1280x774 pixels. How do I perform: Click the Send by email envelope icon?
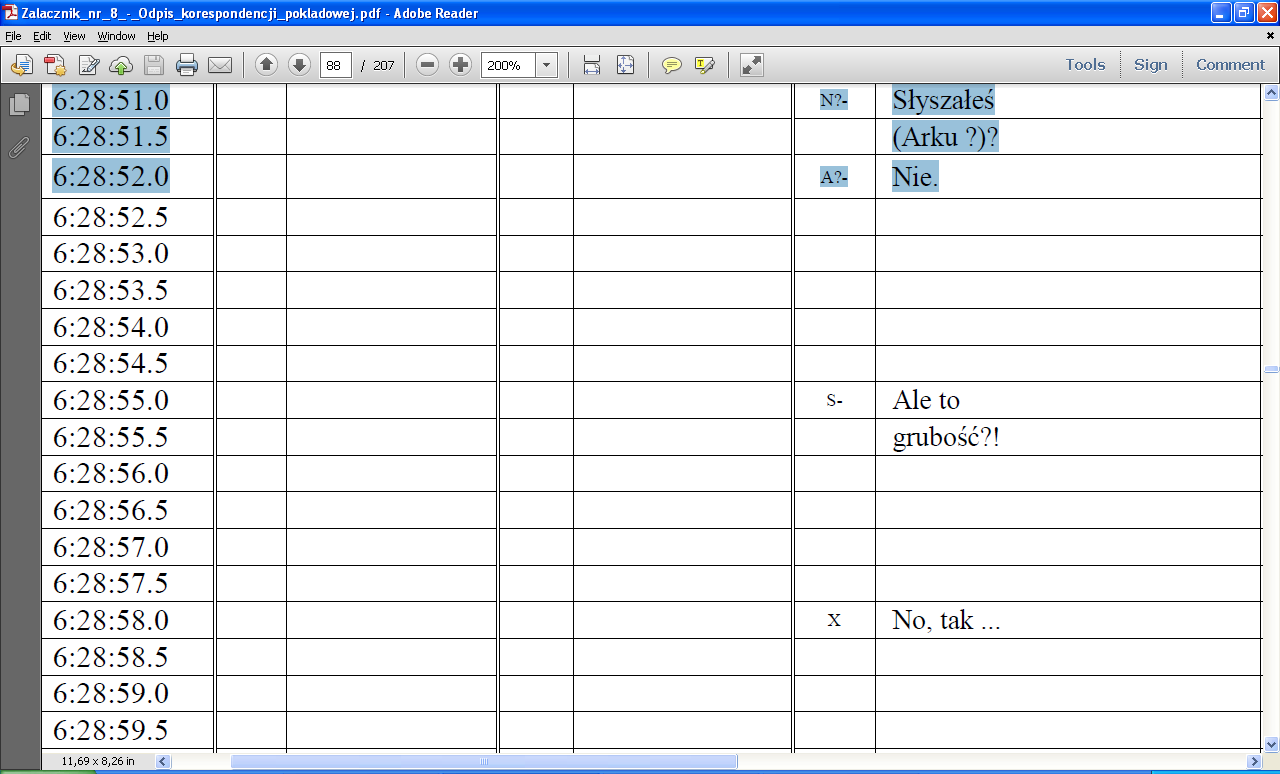(220, 65)
